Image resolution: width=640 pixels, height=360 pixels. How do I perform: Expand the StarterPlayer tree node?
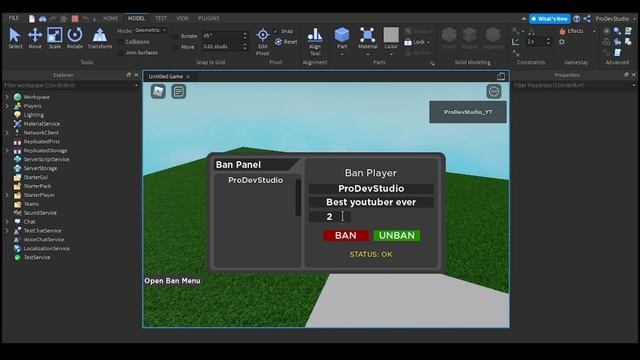click(x=7, y=195)
